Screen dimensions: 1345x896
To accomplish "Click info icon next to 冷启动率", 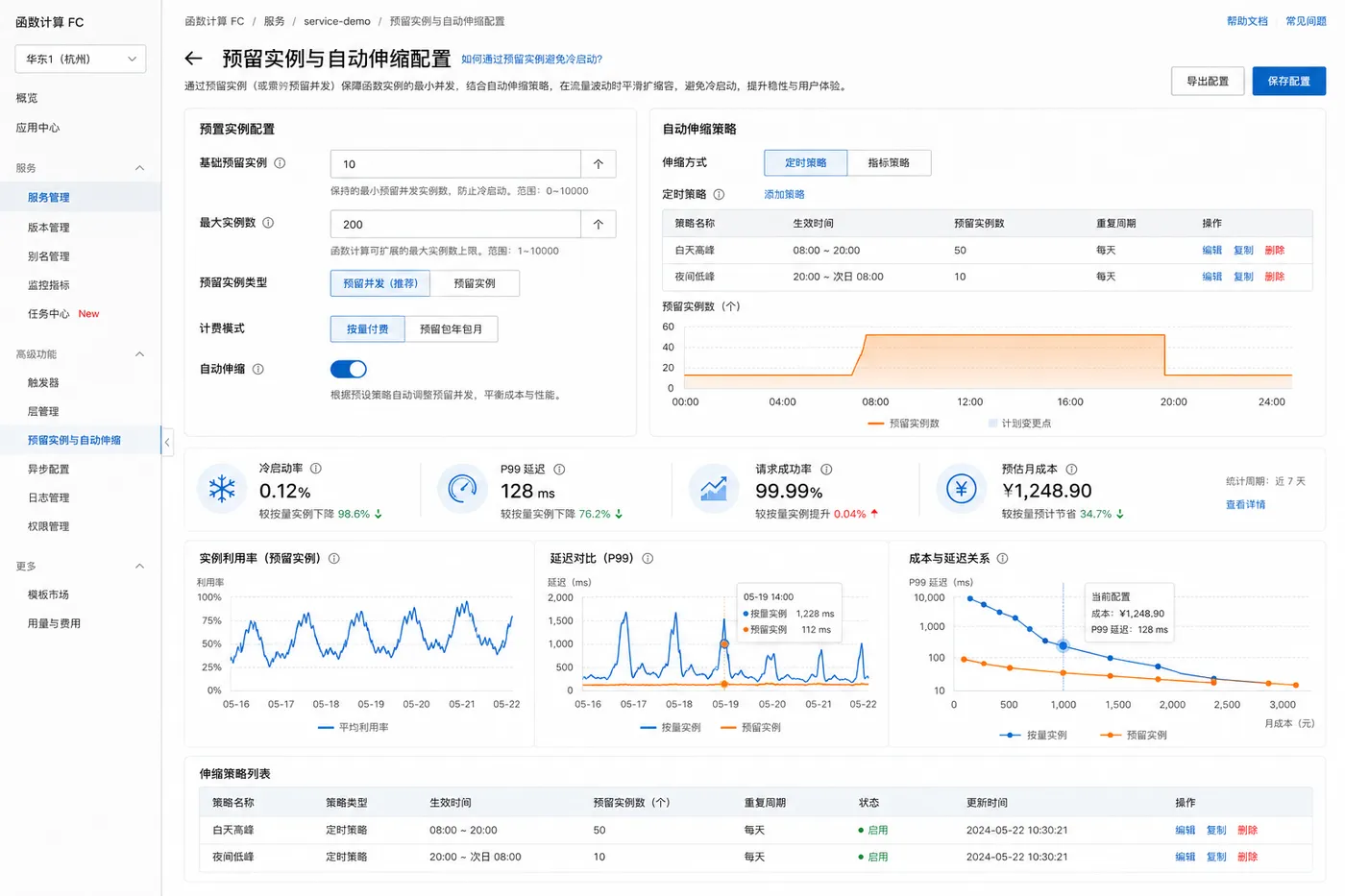I will click(316, 469).
